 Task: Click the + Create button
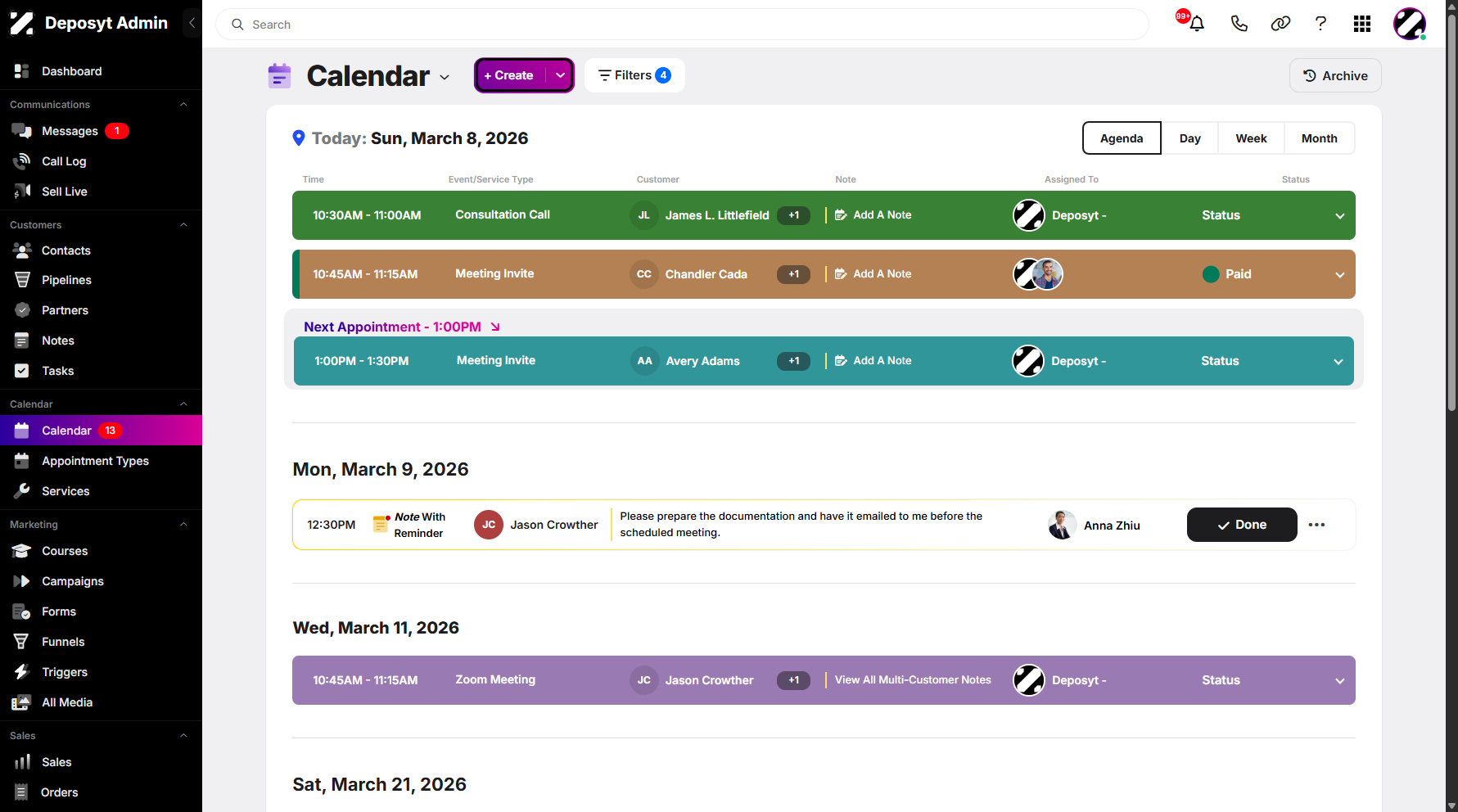click(x=512, y=75)
